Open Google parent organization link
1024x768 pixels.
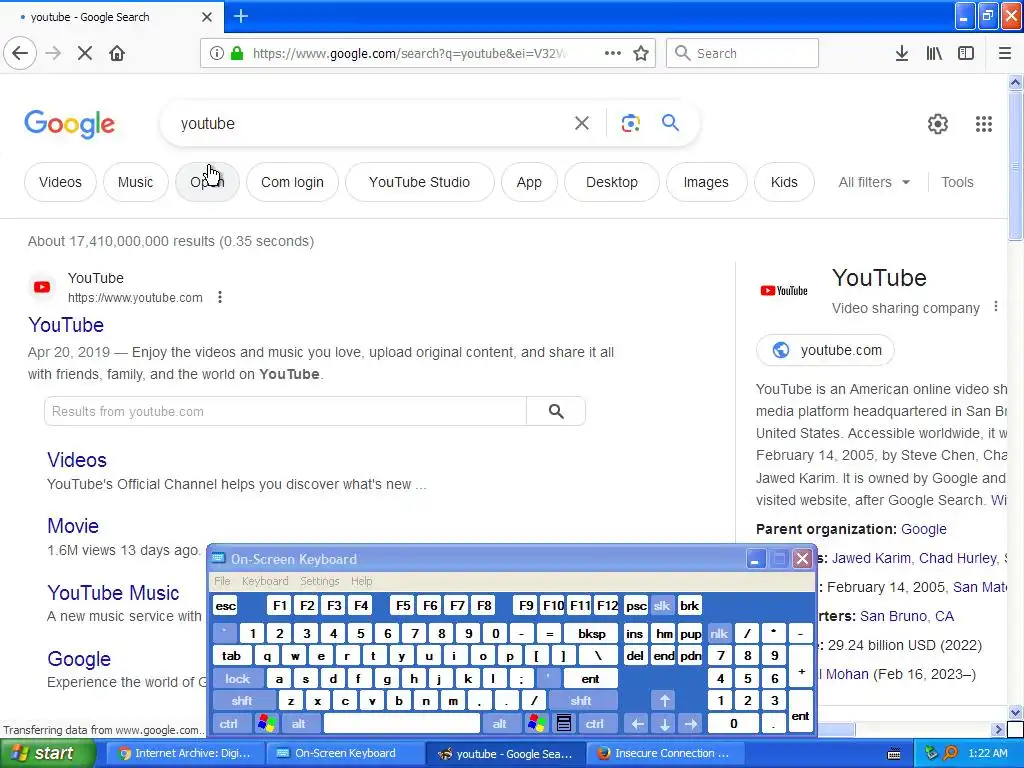click(923, 529)
